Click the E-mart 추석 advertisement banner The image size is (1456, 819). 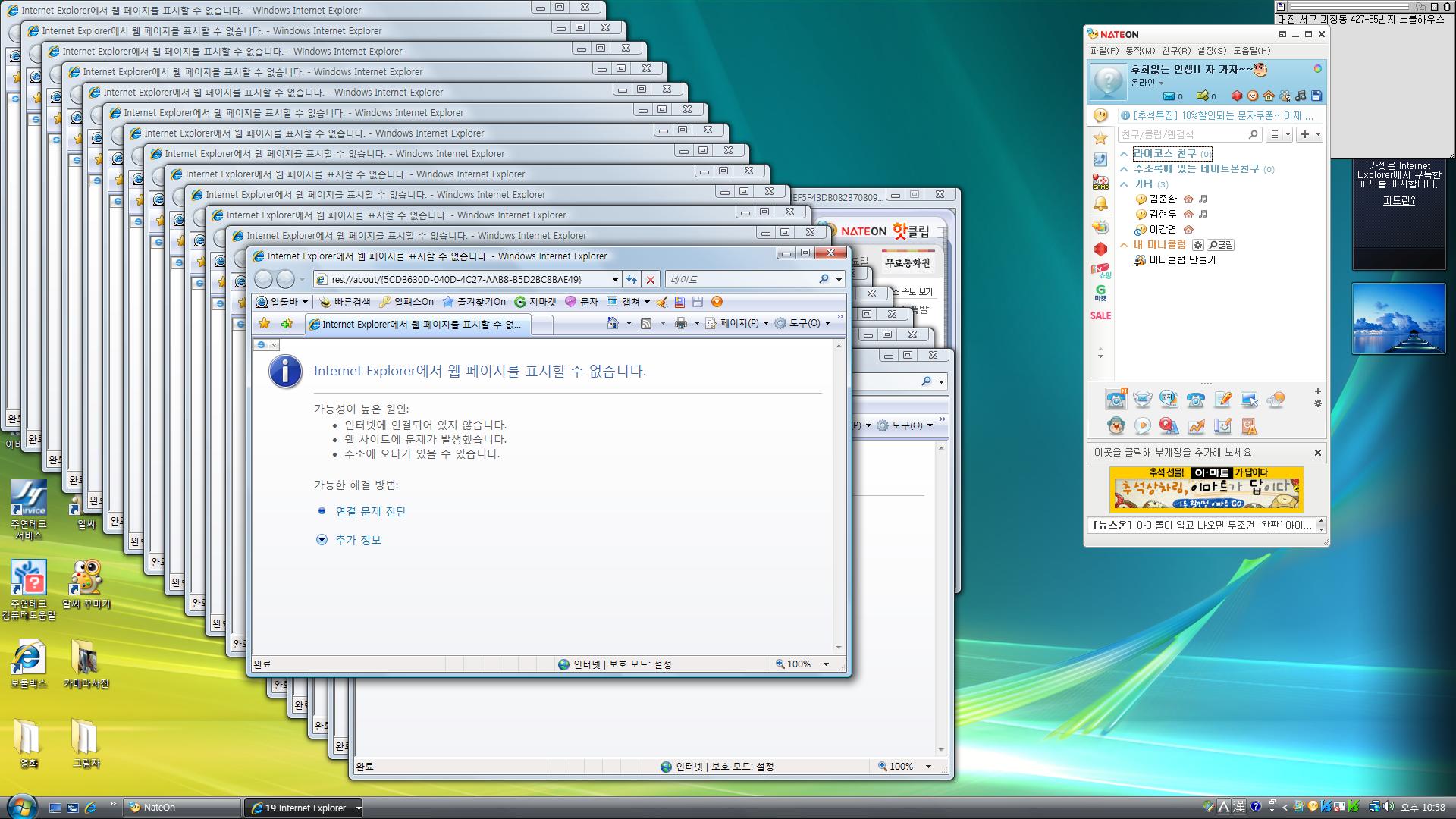coord(1207,490)
